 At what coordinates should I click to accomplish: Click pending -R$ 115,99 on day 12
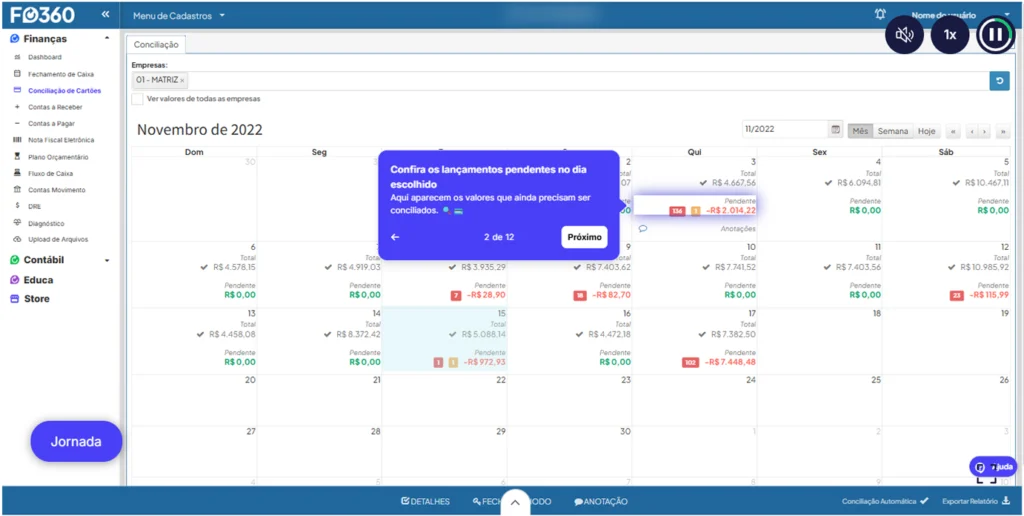pos(989,295)
